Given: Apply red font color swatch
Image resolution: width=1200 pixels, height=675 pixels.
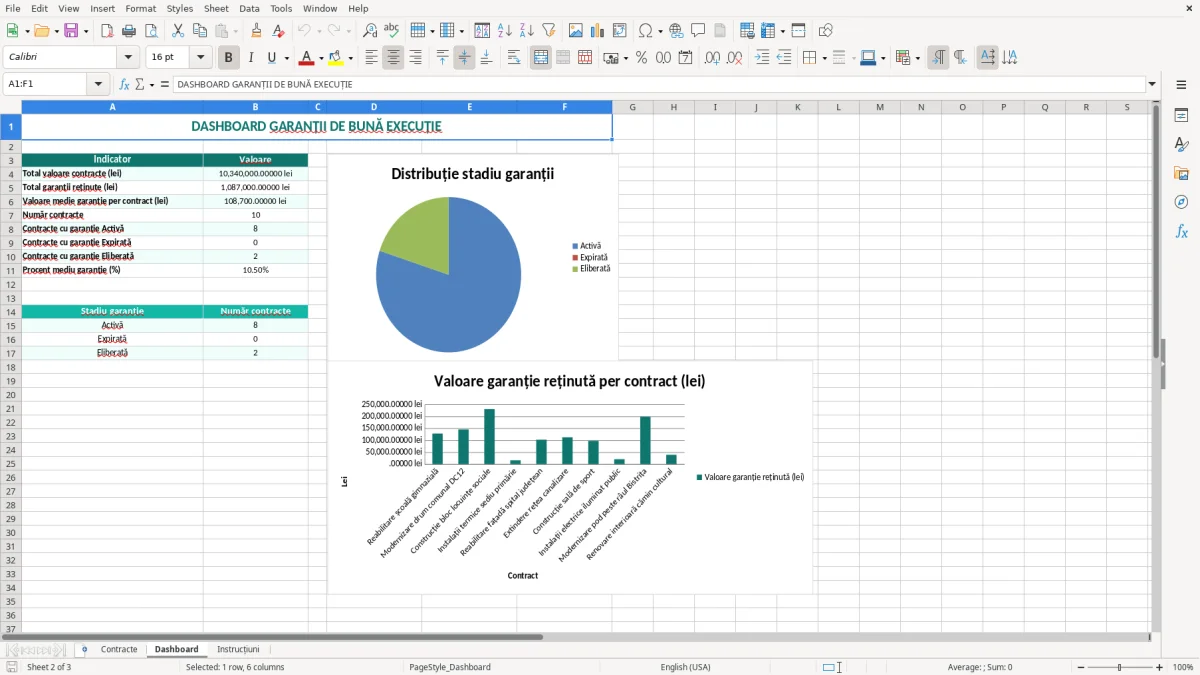Looking at the screenshot, I should (x=307, y=58).
